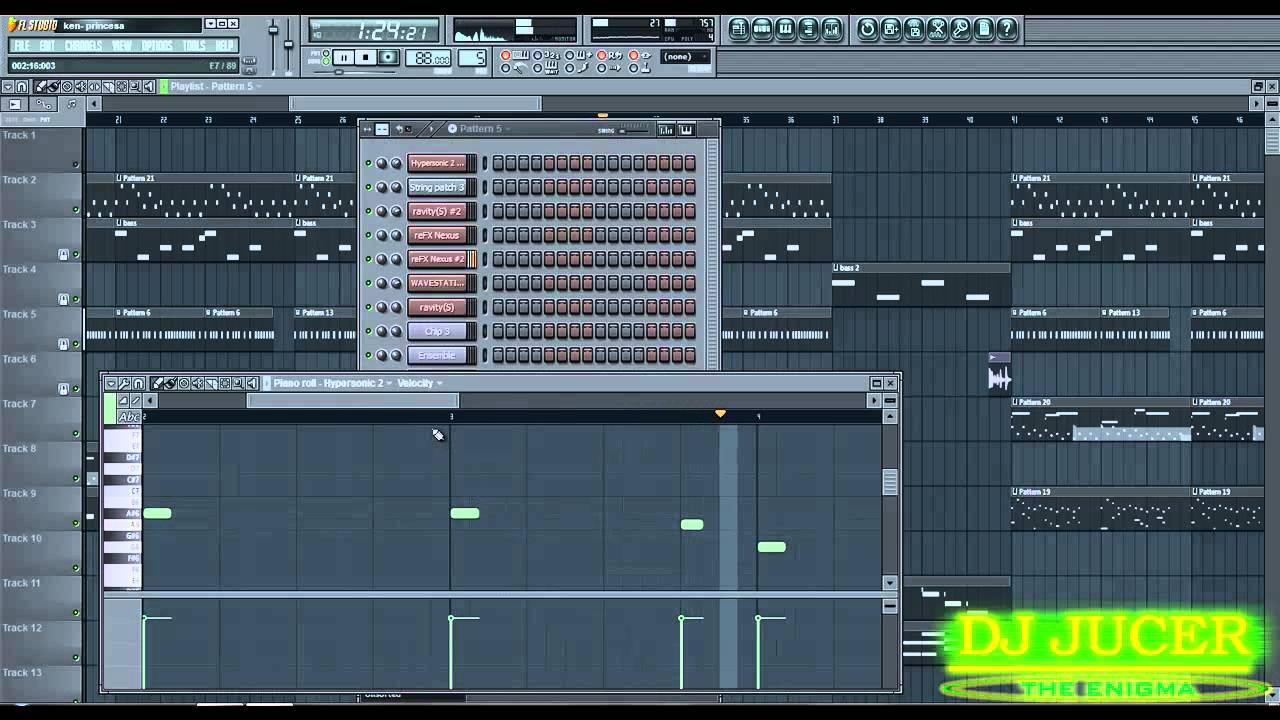Stop playback with the stop button
Image resolution: width=1280 pixels, height=720 pixels.
tap(365, 58)
